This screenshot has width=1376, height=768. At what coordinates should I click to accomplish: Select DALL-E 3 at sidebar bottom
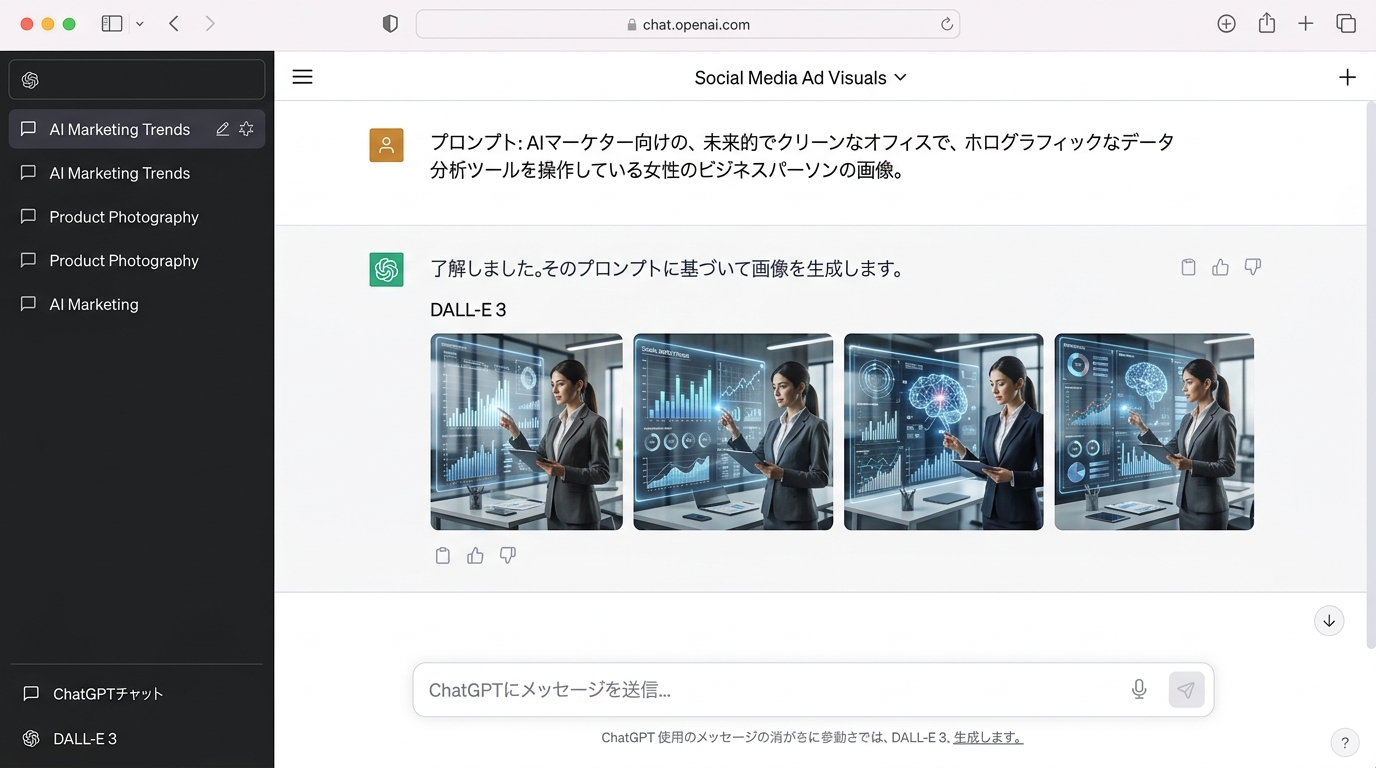(x=85, y=739)
